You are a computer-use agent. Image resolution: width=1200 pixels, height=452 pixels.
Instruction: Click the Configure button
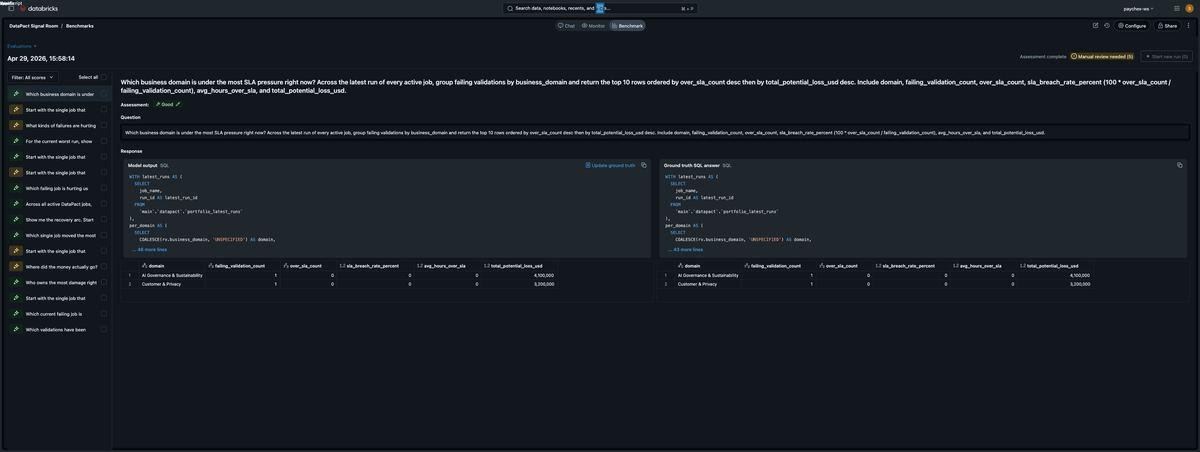click(x=1133, y=25)
